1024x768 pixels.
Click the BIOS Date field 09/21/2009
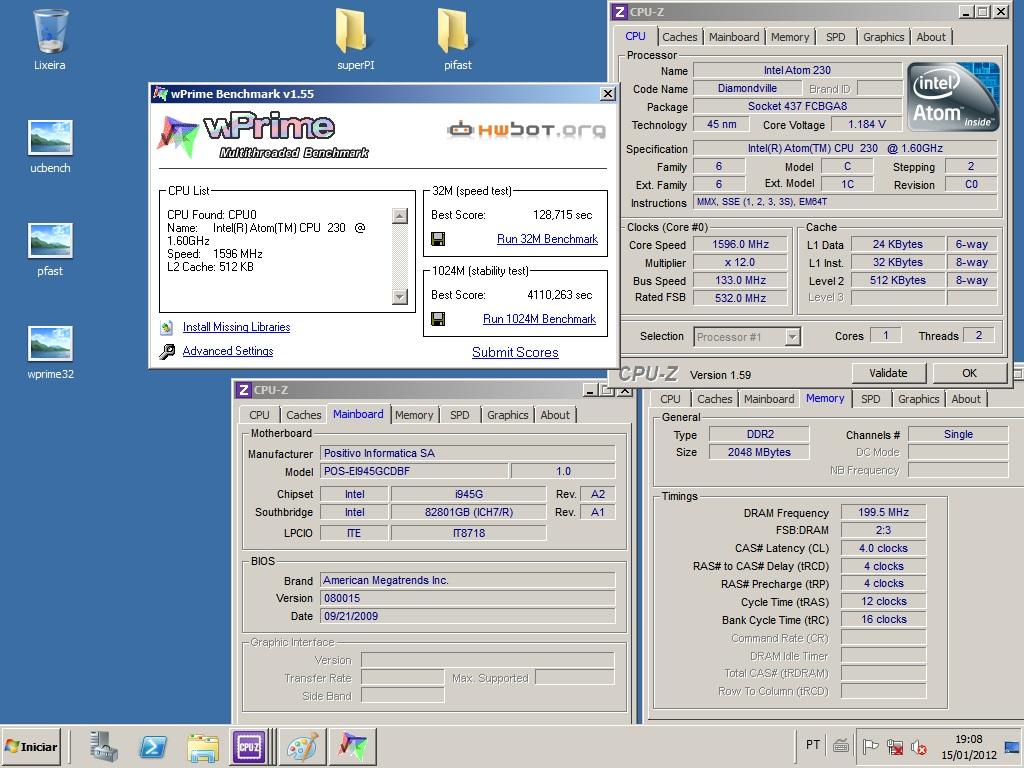(x=468, y=616)
